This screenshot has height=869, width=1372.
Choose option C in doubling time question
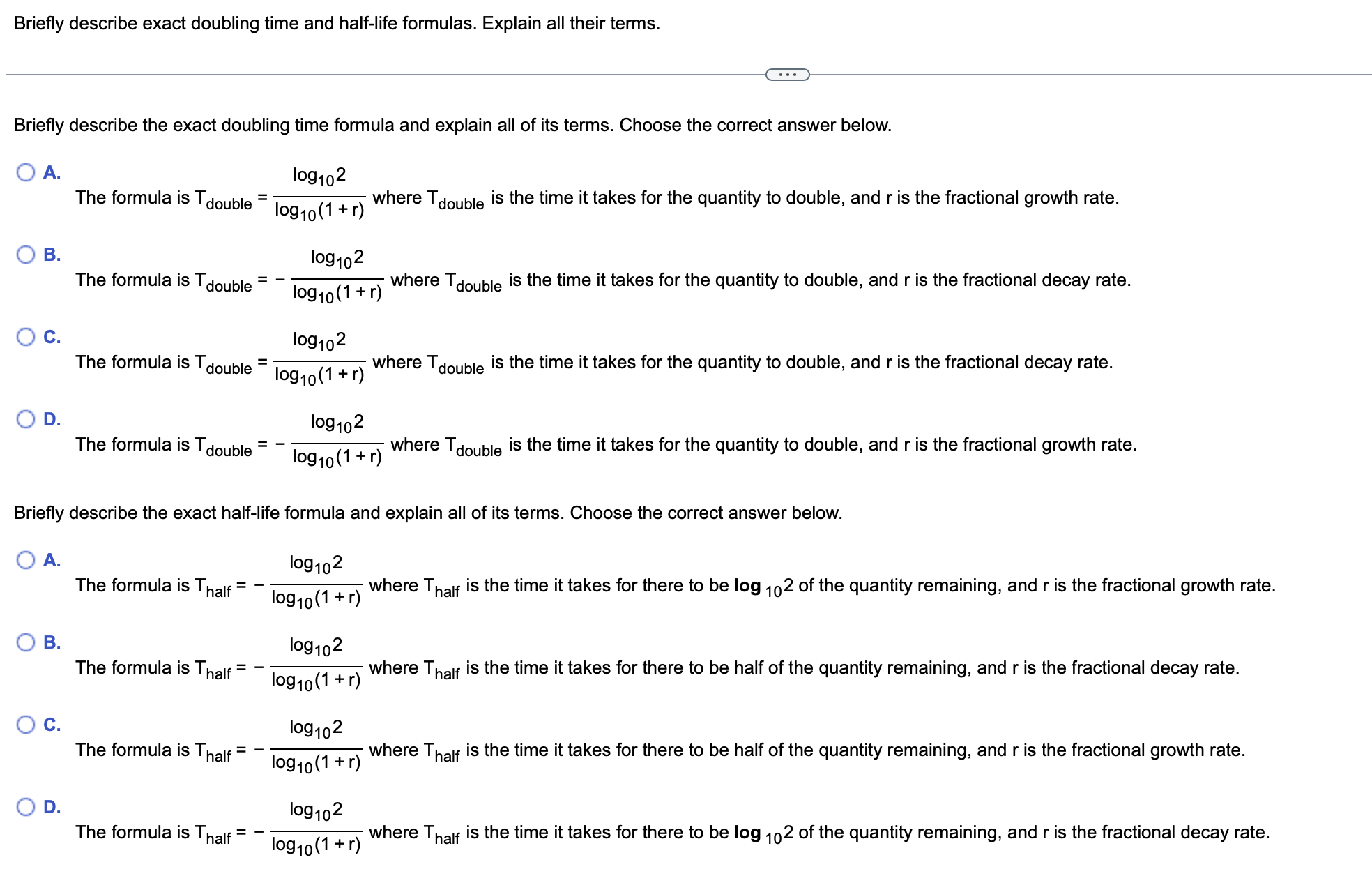pos(26,337)
